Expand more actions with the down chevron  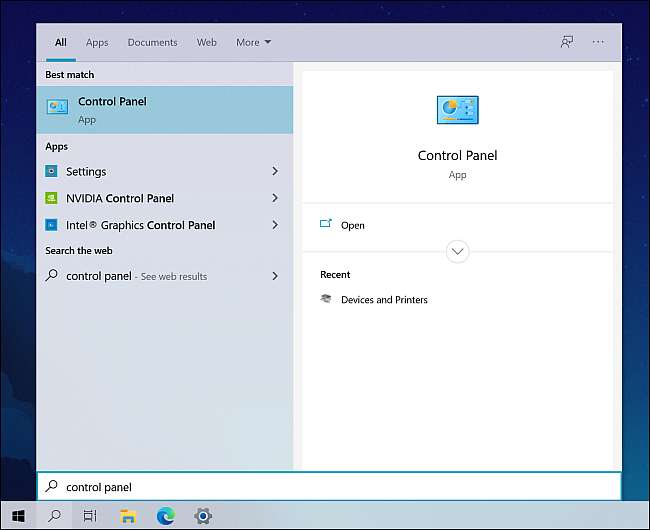(x=457, y=252)
